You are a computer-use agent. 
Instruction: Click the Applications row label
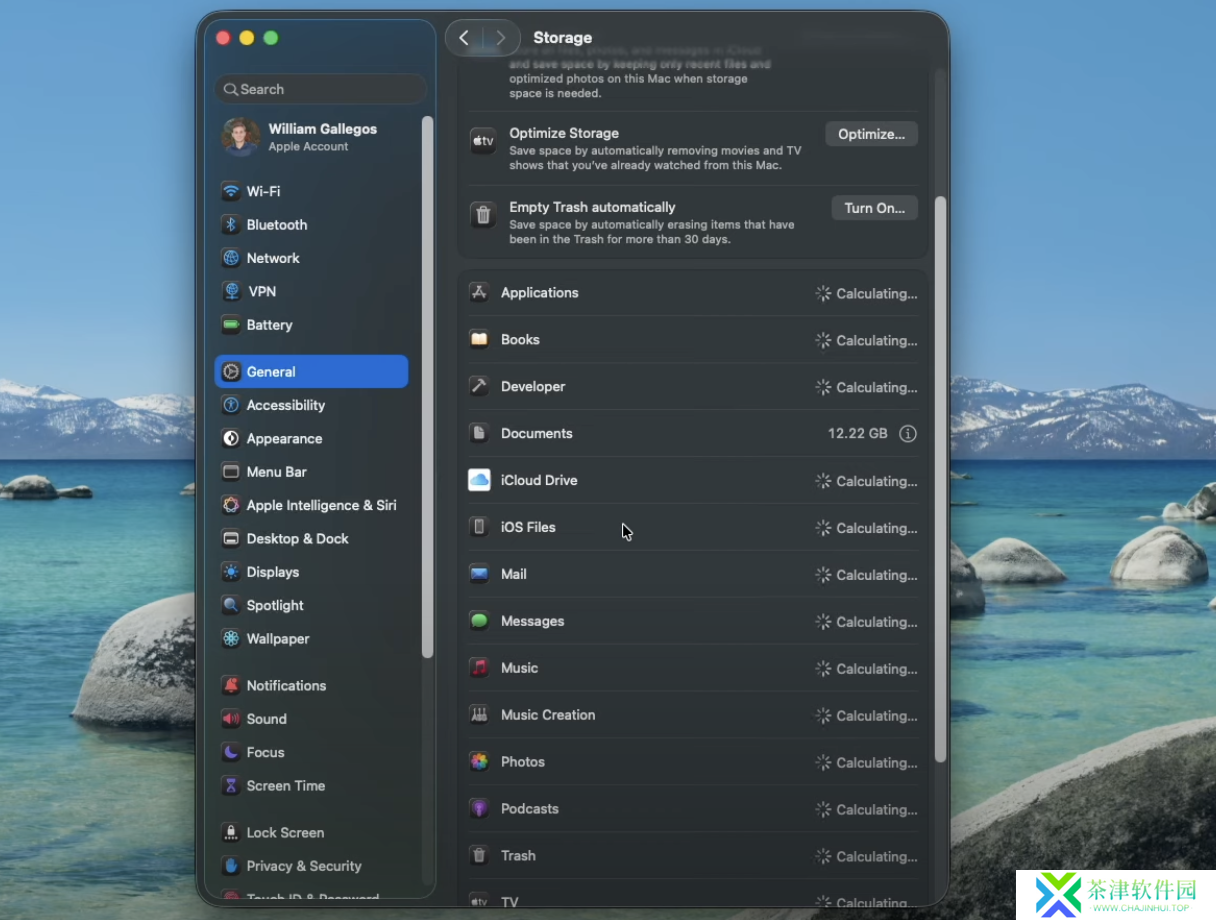[540, 292]
